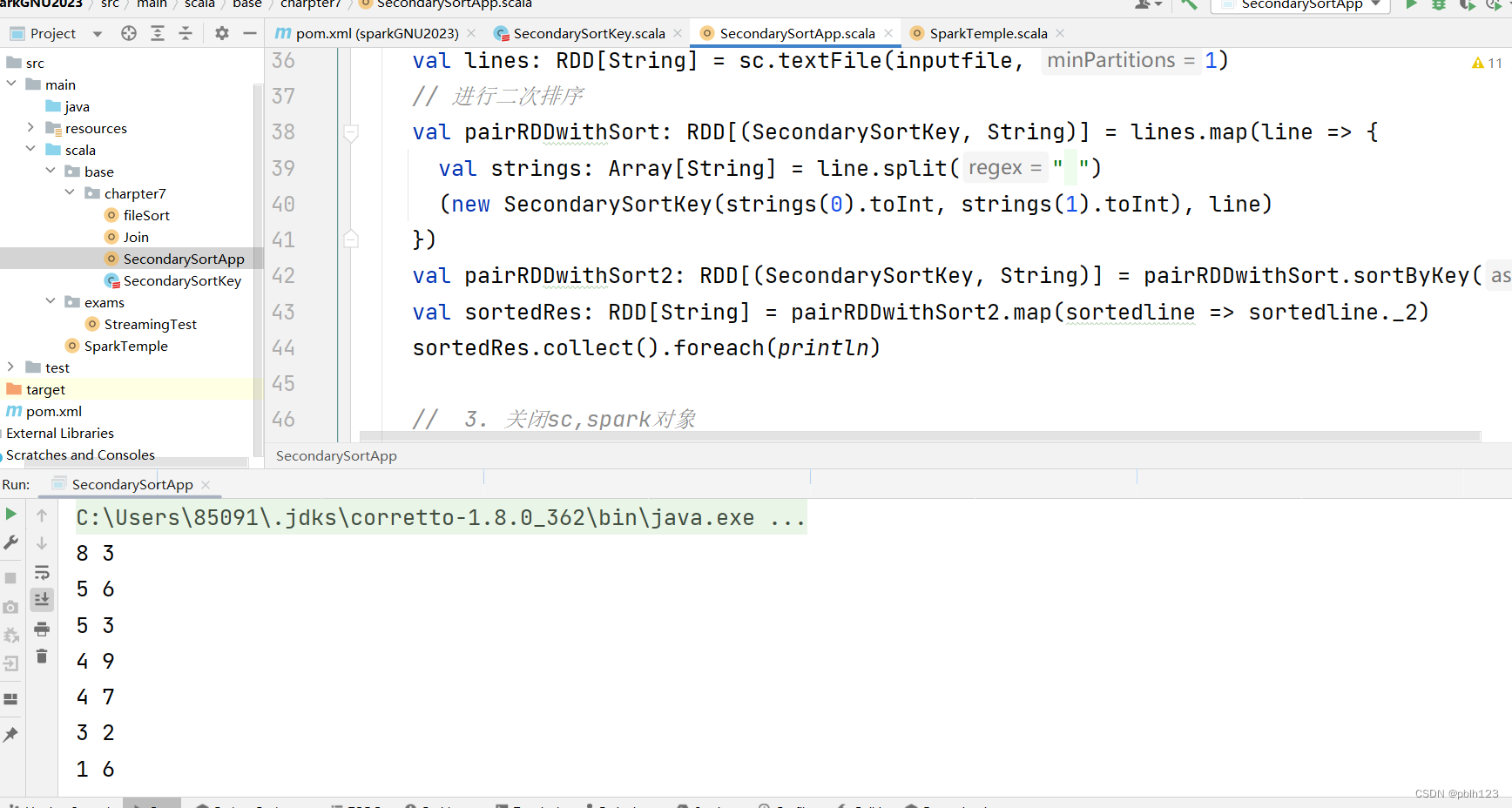Click the exit arrow icon in Run panel
Image resolution: width=1512 pixels, height=808 pixels.
(11, 663)
